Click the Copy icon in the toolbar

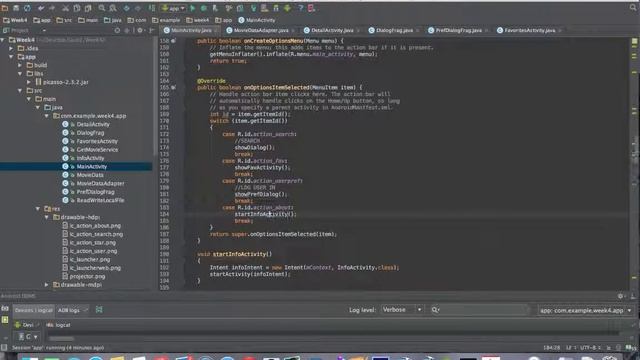point(76,8)
